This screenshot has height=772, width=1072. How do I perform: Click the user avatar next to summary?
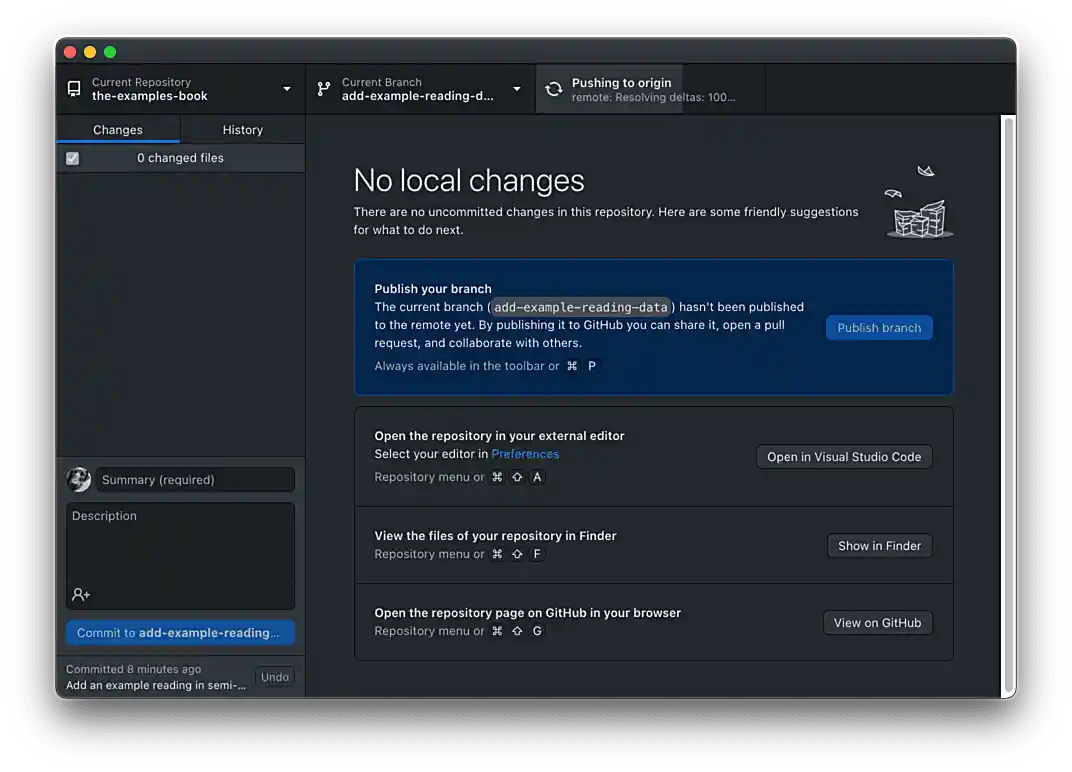click(79, 480)
